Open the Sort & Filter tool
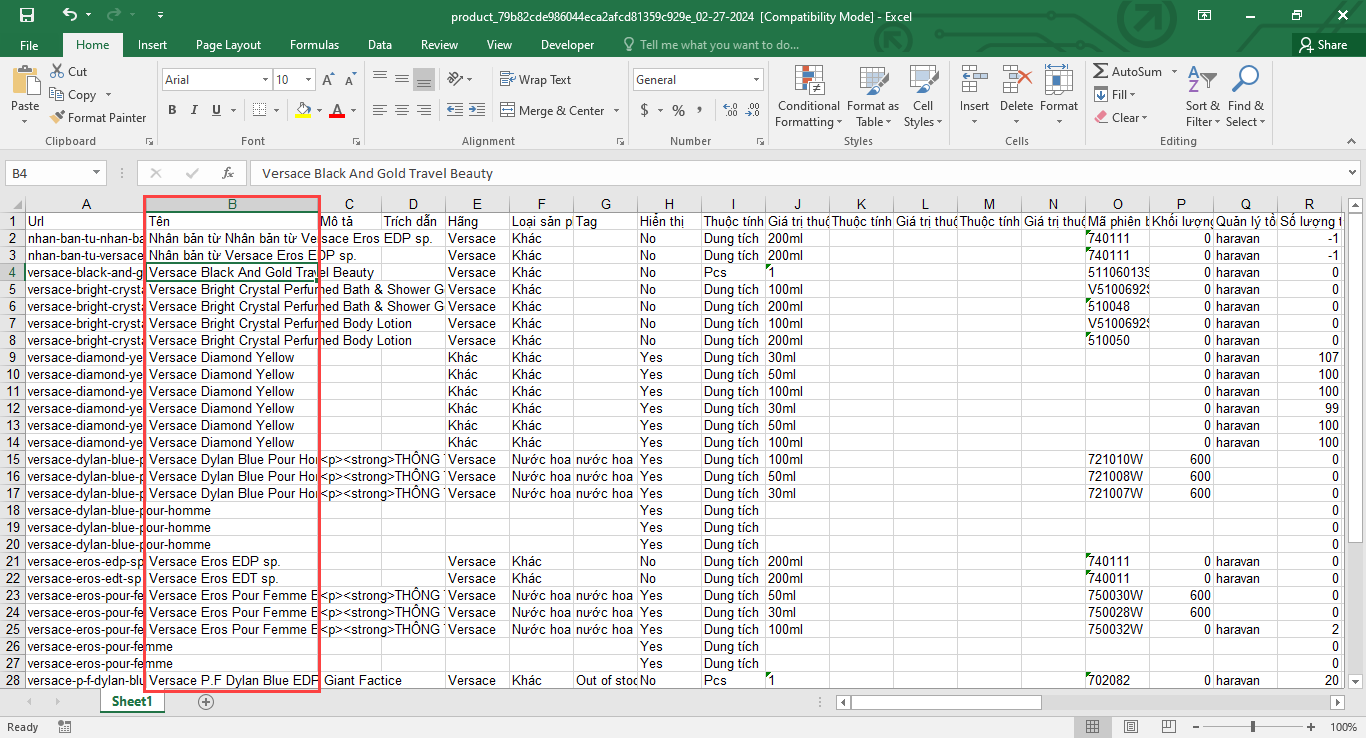1366x738 pixels. pyautogui.click(x=1203, y=97)
